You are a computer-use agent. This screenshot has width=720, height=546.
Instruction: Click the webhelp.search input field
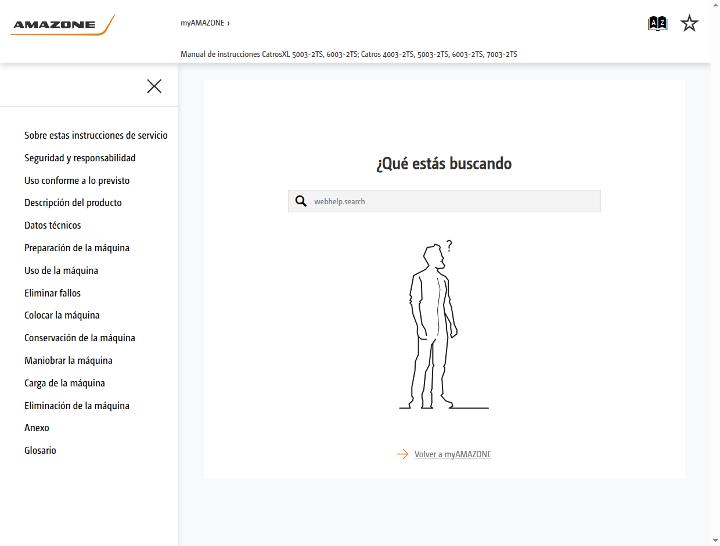(x=444, y=201)
